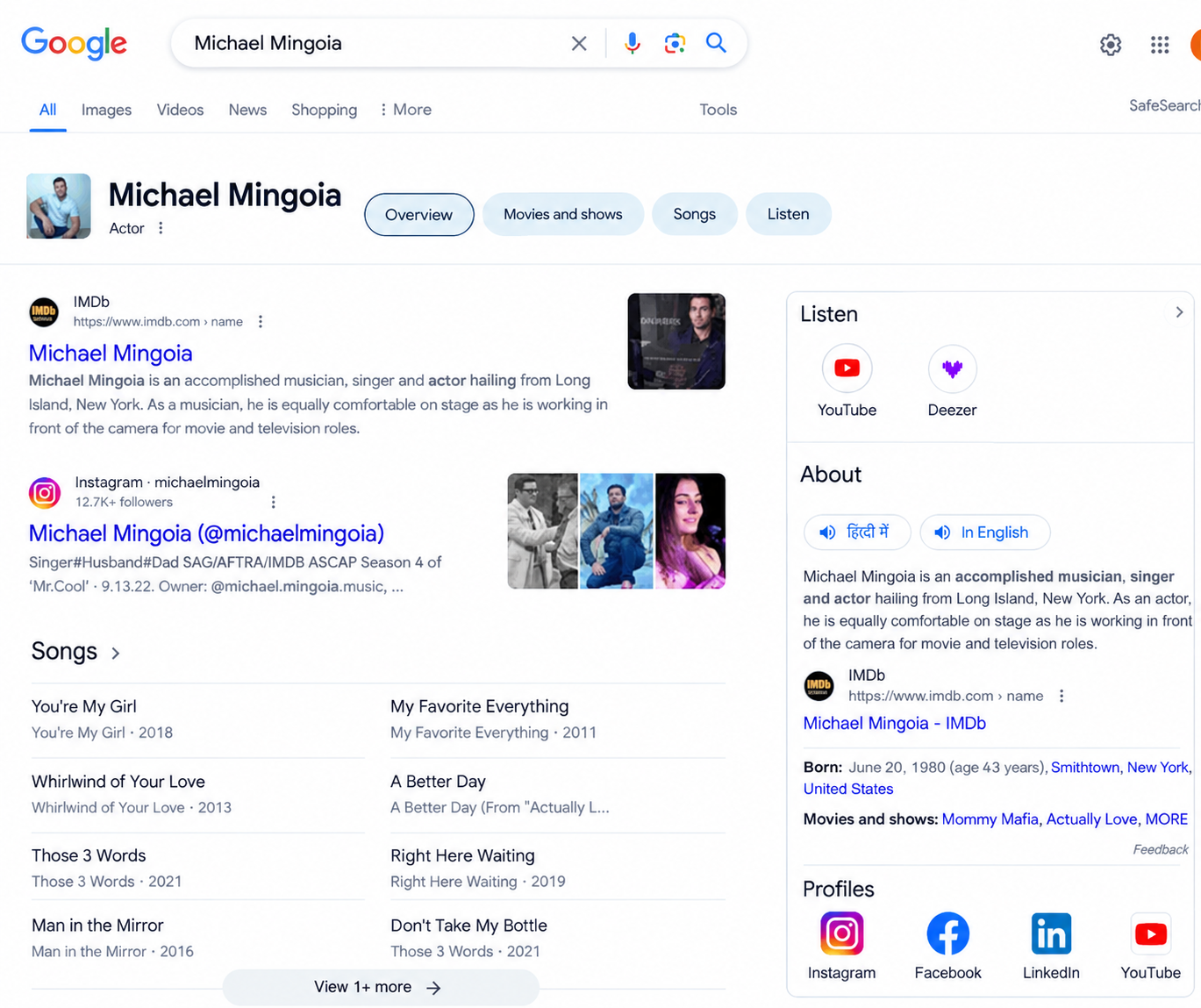
Task: Switch to the News tab
Action: pos(247,110)
